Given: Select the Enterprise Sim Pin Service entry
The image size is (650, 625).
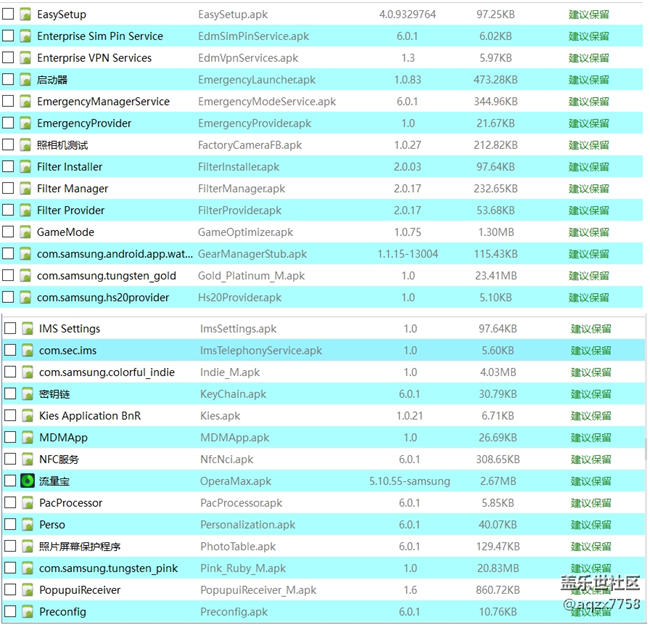Looking at the screenshot, I should click(100, 36).
